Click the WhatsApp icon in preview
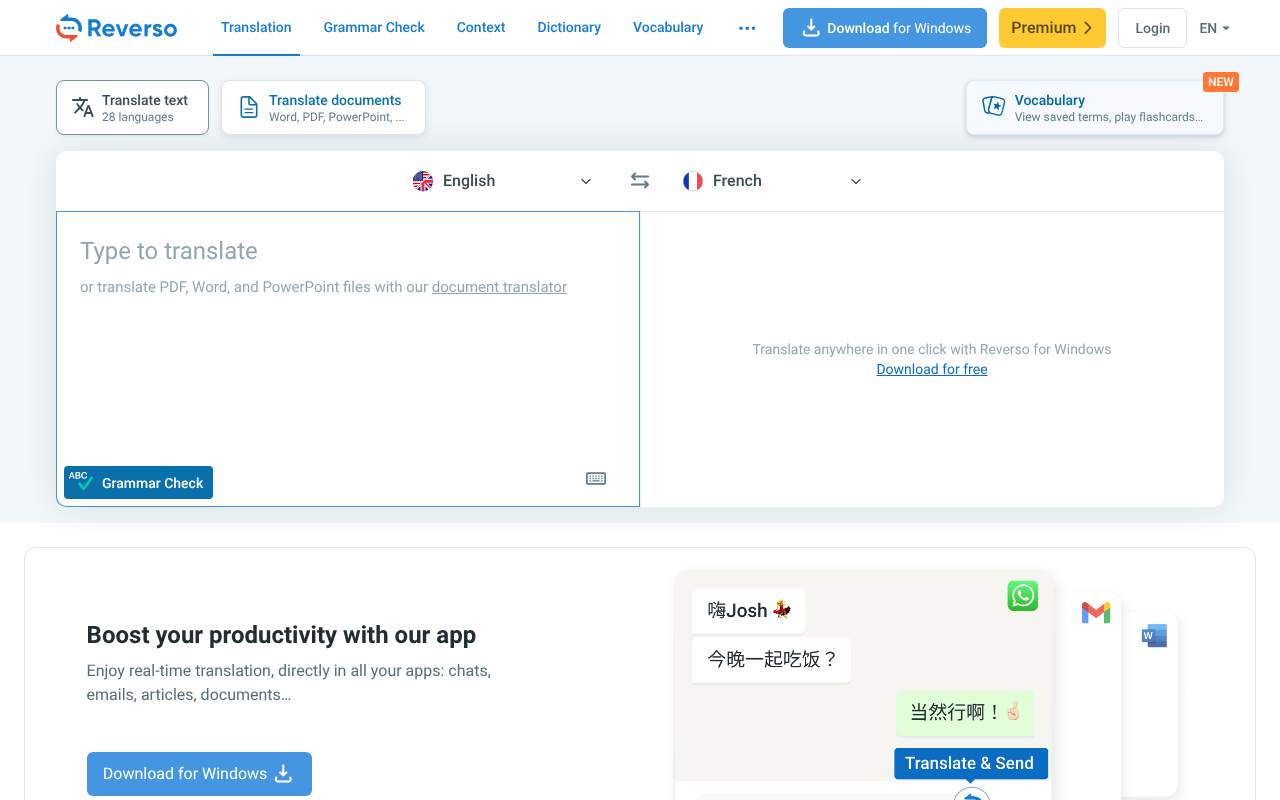The height and width of the screenshot is (800, 1280). pyautogui.click(x=1022, y=596)
